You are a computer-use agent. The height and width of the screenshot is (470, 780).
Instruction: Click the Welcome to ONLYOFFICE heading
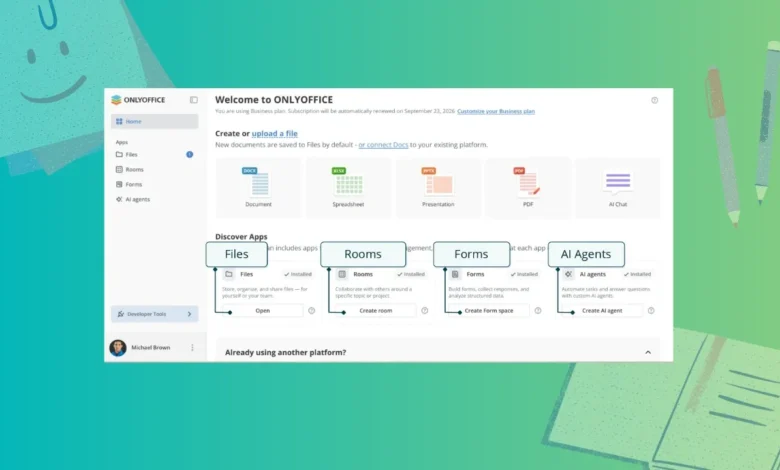click(x=274, y=100)
